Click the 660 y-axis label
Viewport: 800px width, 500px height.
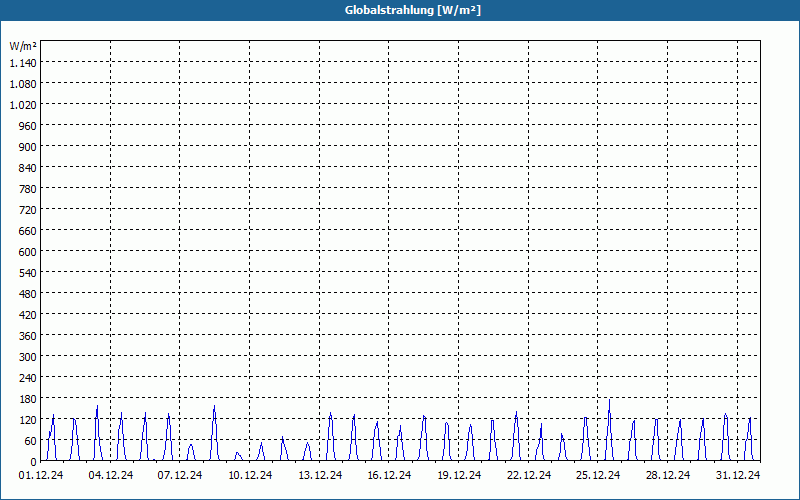28,231
